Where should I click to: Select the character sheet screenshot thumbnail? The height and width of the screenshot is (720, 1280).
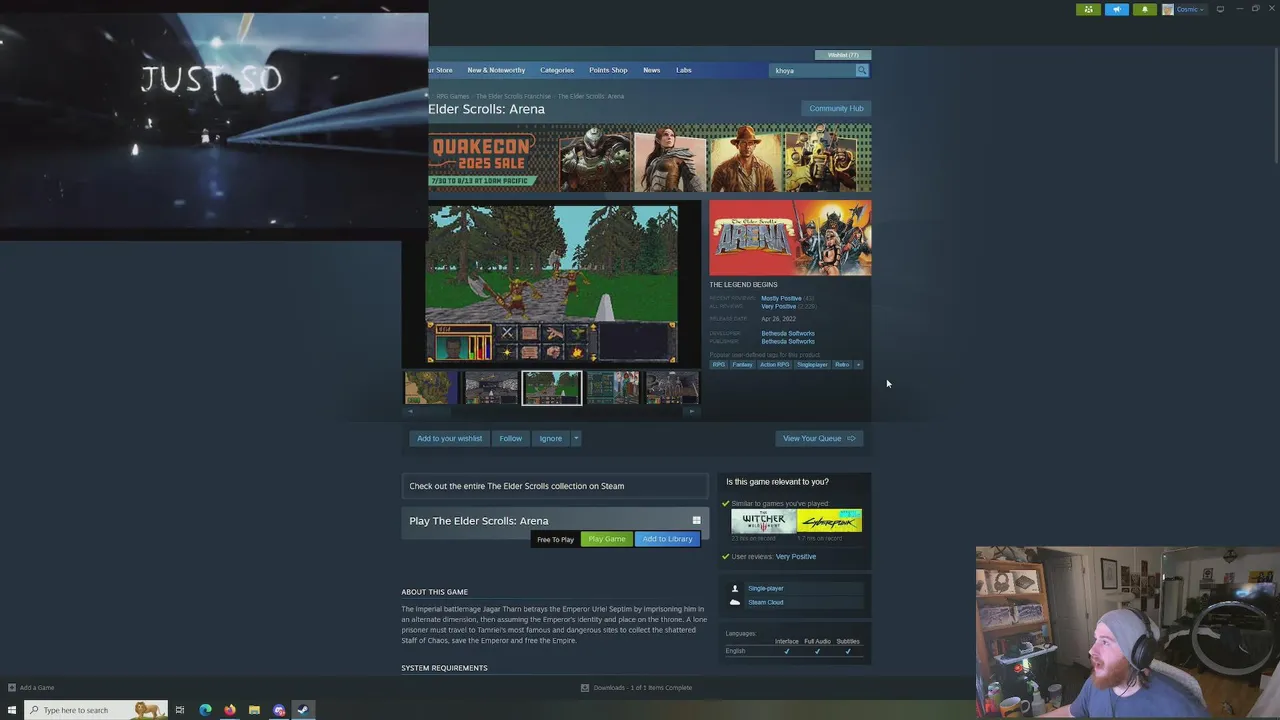point(613,388)
